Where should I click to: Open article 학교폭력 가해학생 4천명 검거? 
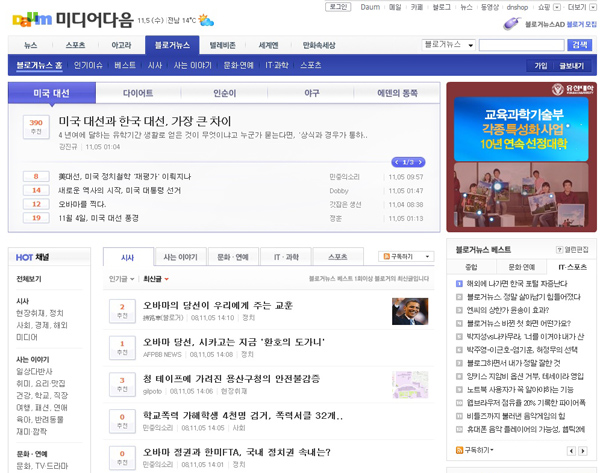243,416
